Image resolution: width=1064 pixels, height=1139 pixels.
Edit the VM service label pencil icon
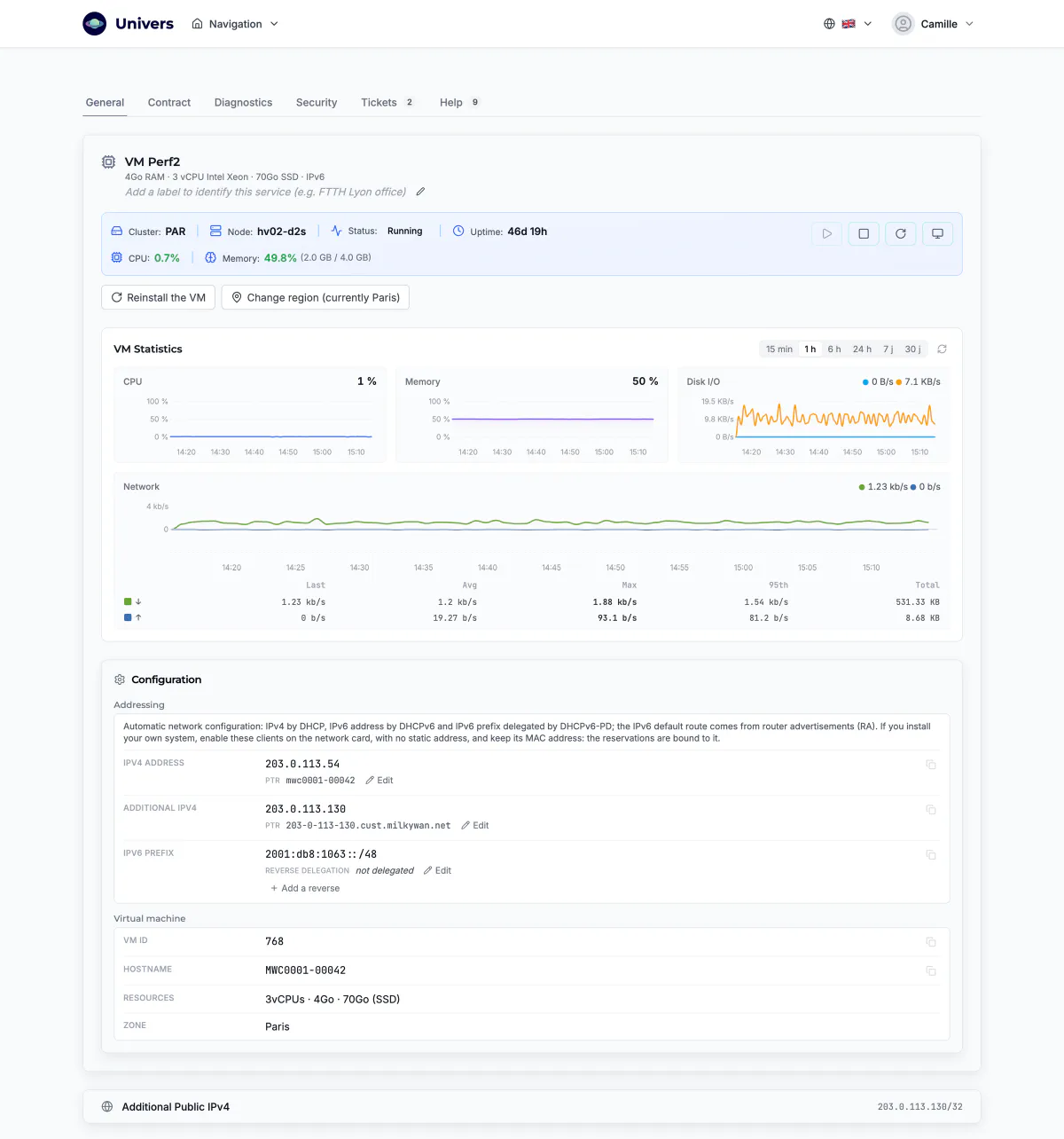420,192
